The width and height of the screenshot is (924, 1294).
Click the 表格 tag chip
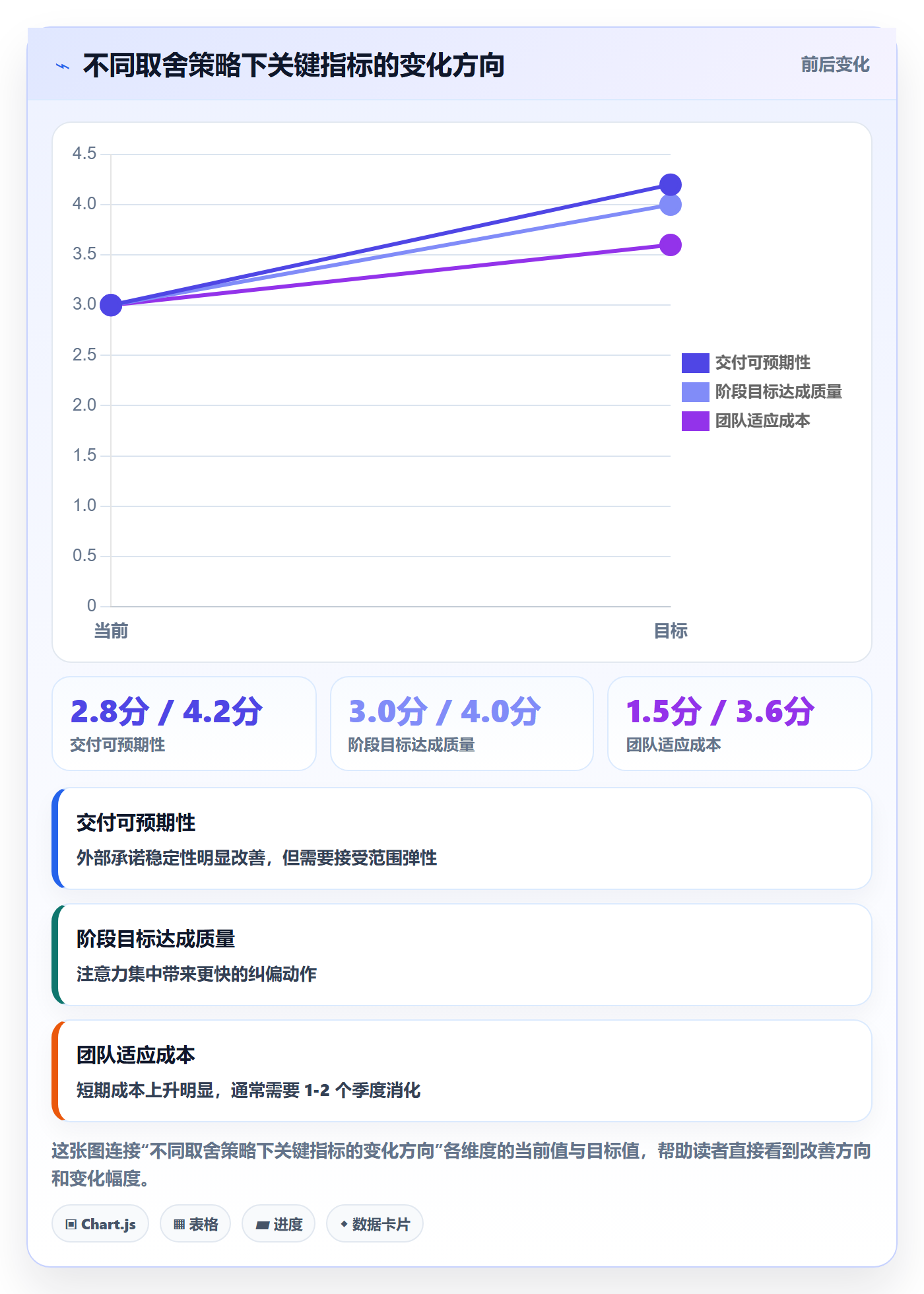pos(195,1223)
